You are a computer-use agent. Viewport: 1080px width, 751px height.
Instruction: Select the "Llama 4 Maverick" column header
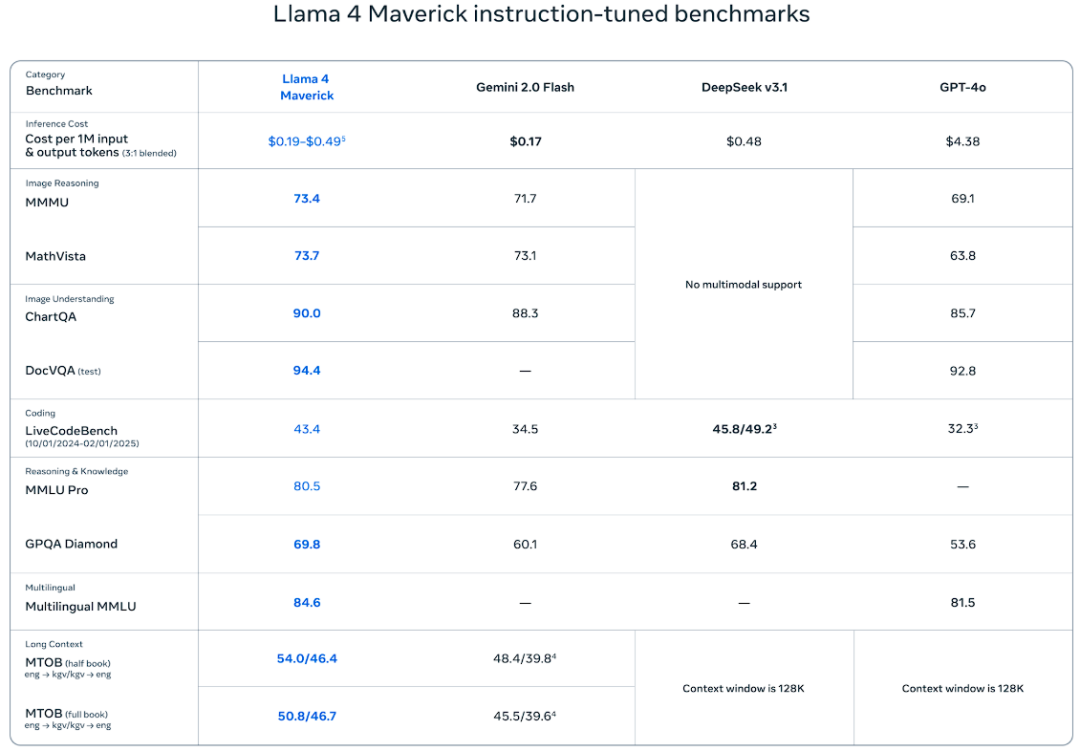pyautogui.click(x=307, y=88)
